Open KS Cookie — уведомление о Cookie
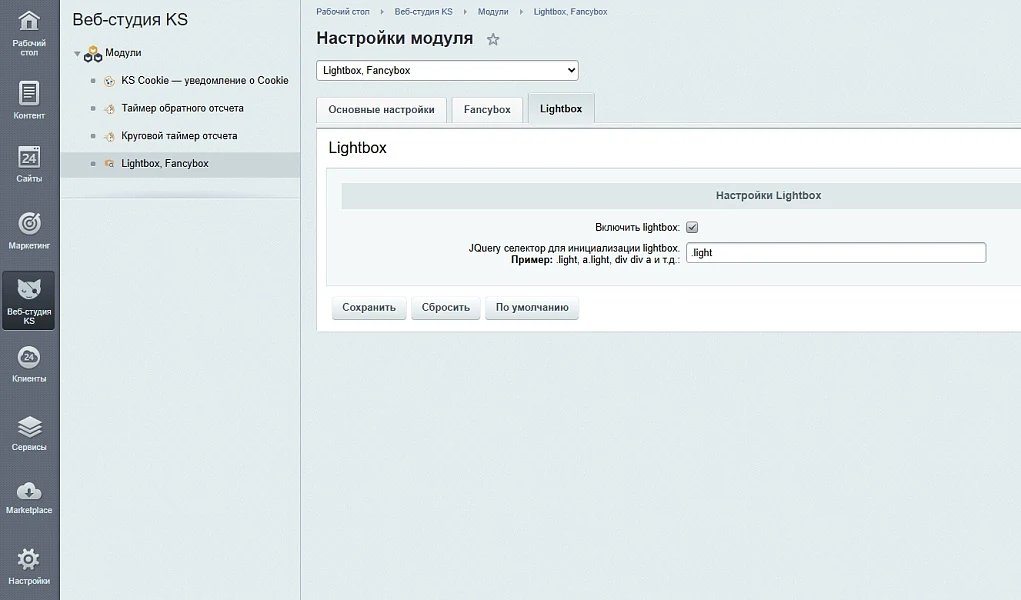The image size is (1021, 600). click(x=204, y=80)
